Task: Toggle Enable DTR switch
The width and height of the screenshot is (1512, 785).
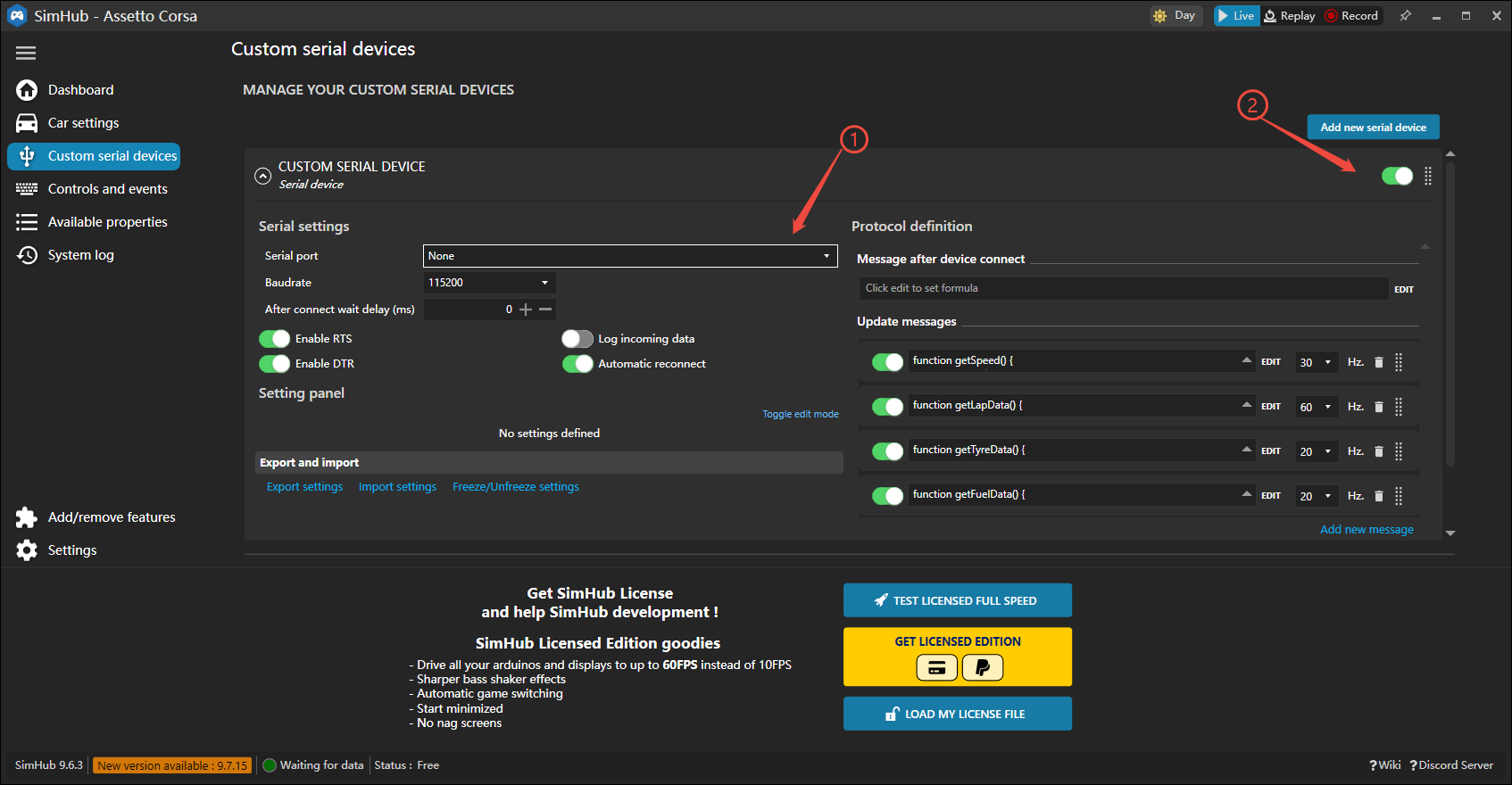Action: click(x=274, y=364)
